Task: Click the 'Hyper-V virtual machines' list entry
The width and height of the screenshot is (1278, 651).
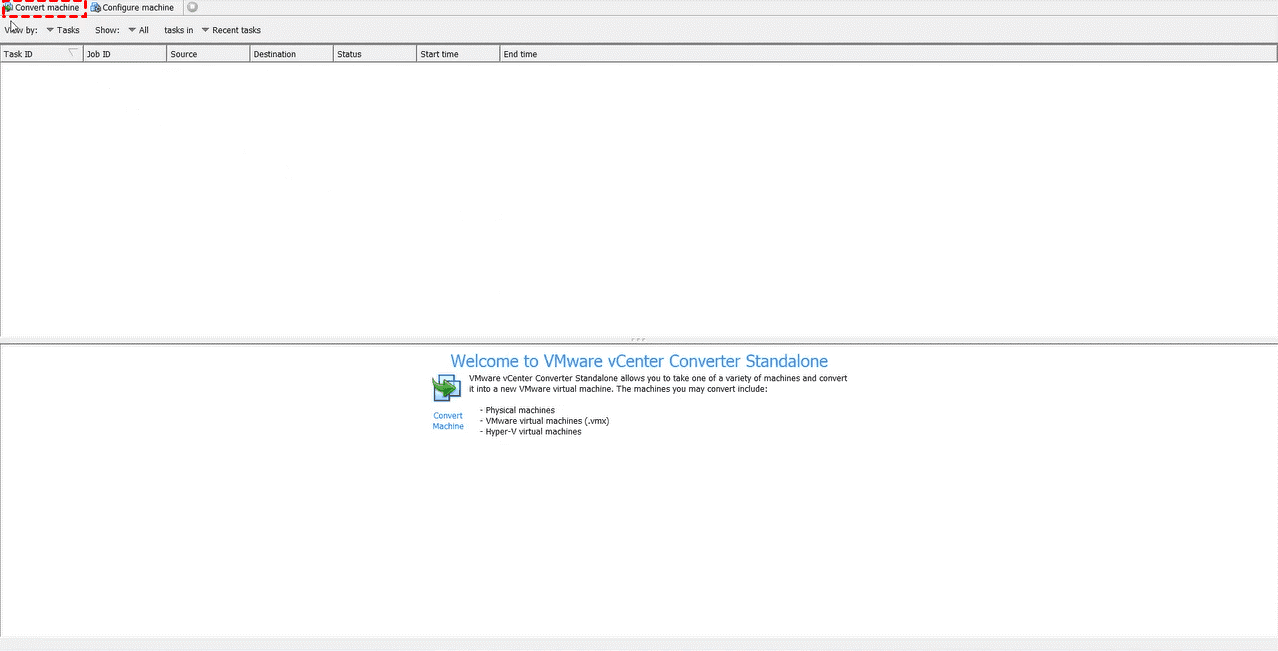Action: pyautogui.click(x=533, y=432)
